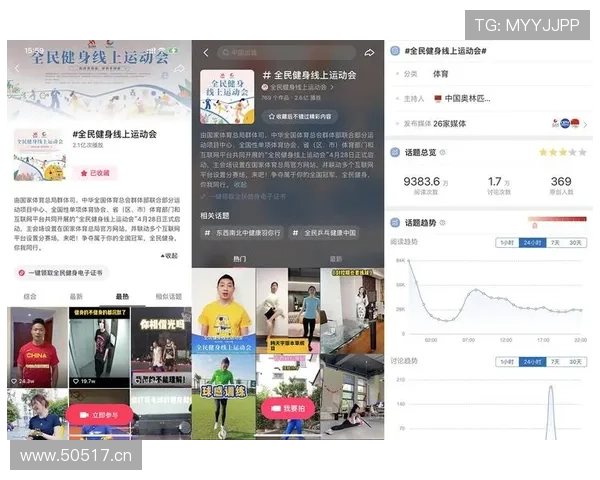Tap account avatar beside 全民健身线上运动会 in dark panel

[x=265, y=87]
